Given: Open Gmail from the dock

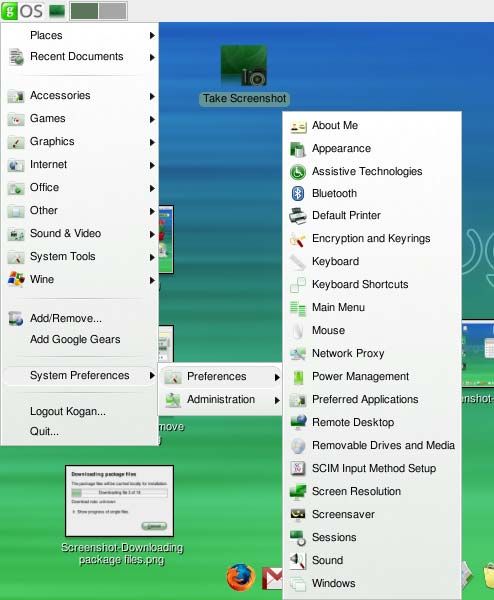Looking at the screenshot, I should (272, 578).
